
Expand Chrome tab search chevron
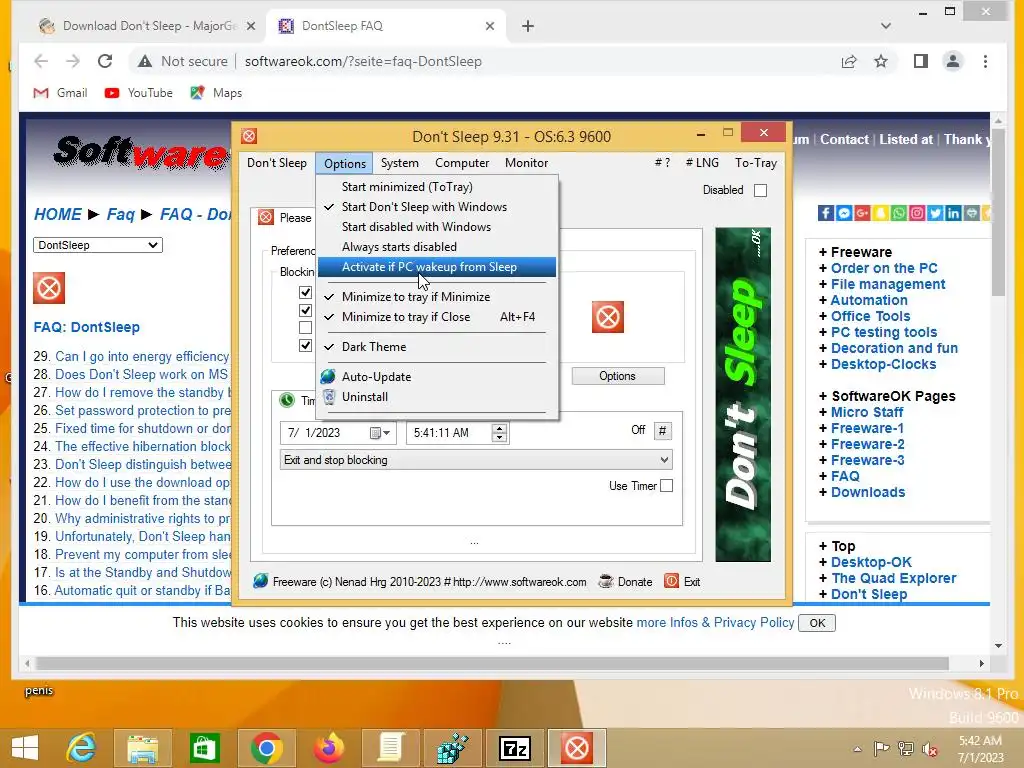(886, 26)
